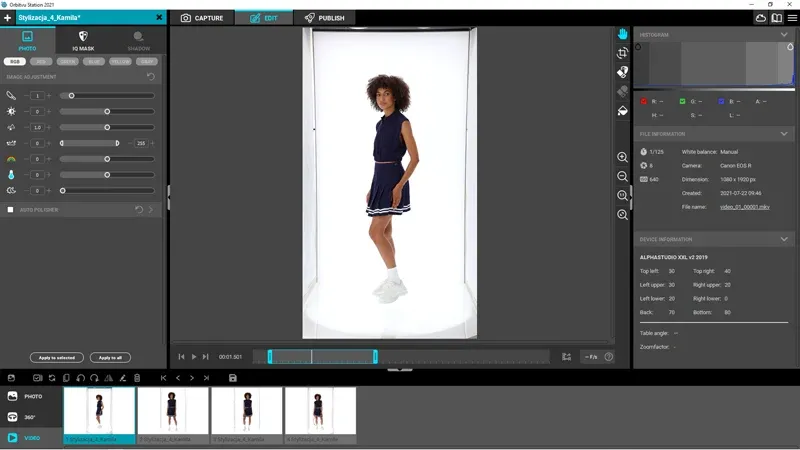This screenshot has height=450, width=800.
Task: Click the zoom in magnifier icon
Action: [622, 157]
